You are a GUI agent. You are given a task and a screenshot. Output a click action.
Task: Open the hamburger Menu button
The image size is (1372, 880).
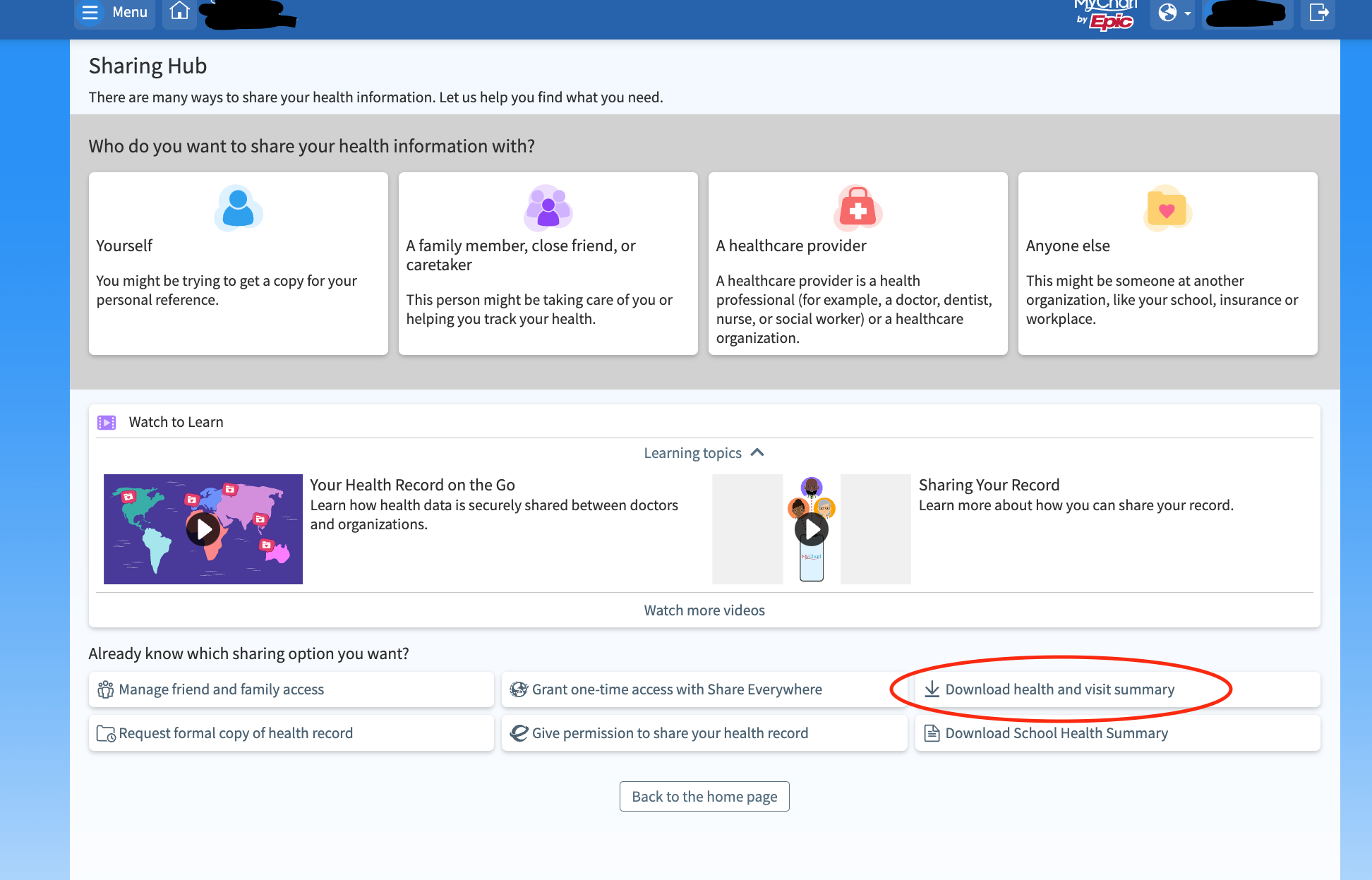115,13
